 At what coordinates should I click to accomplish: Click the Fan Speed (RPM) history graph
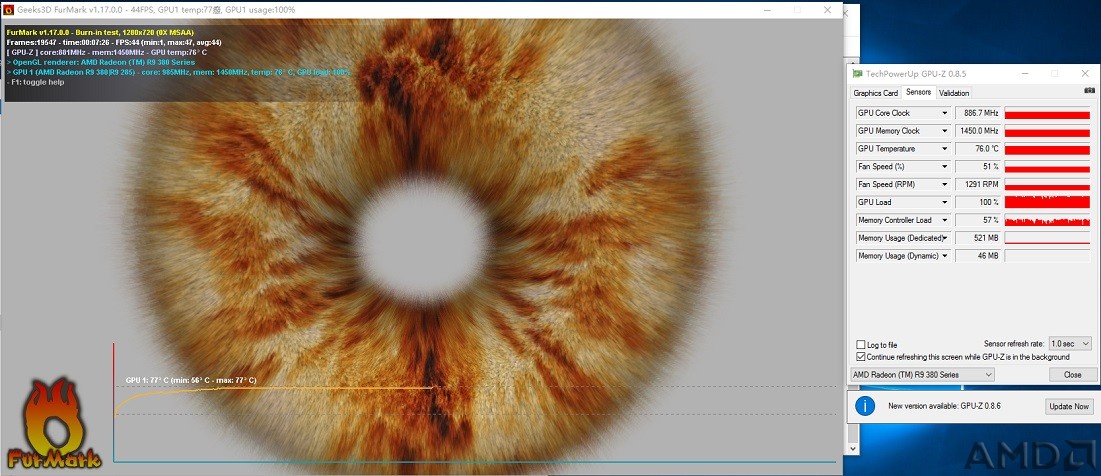pyautogui.click(x=1047, y=185)
